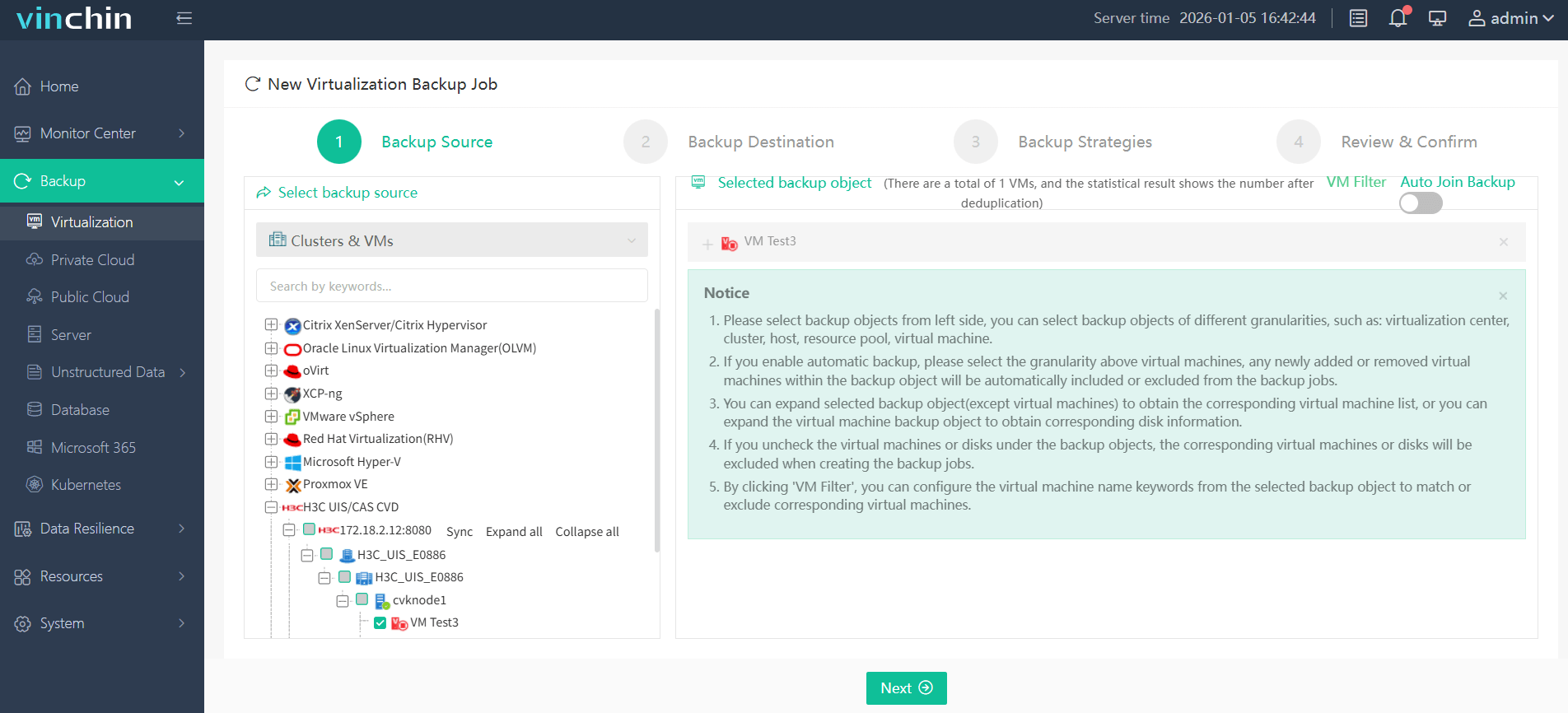Uncheck the VM Test3 checkbox
The width and height of the screenshot is (1568, 713).
click(380, 623)
